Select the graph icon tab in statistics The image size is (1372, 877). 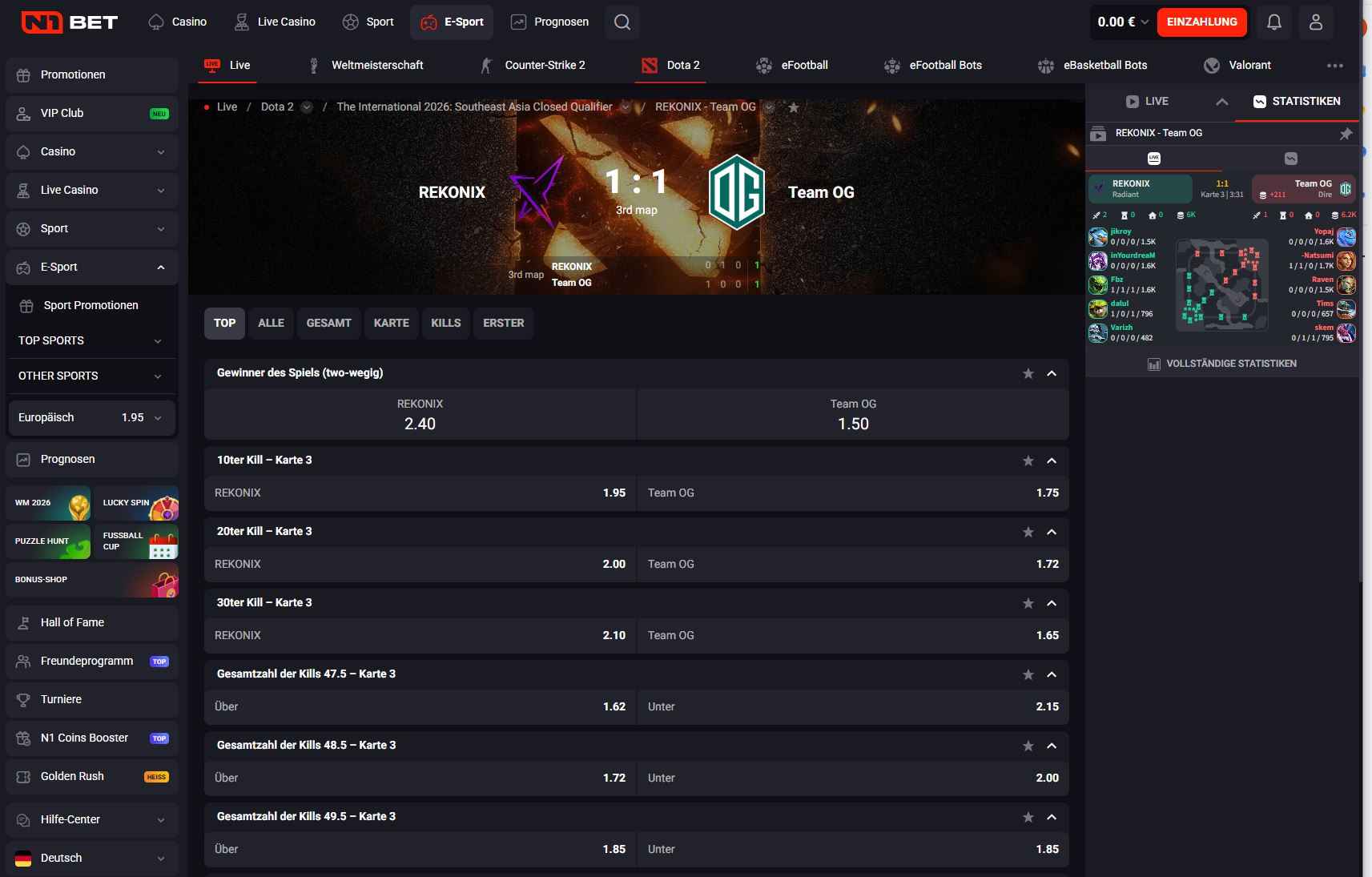tap(1291, 159)
